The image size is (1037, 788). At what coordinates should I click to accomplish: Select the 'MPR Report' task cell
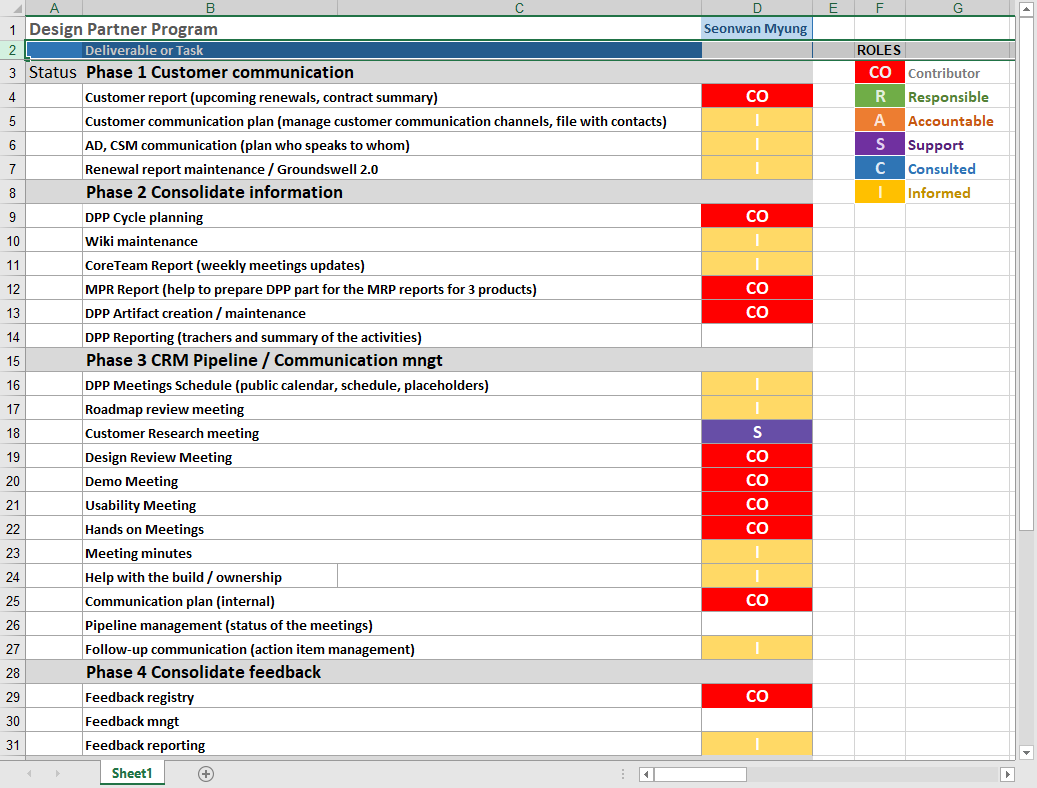point(392,289)
